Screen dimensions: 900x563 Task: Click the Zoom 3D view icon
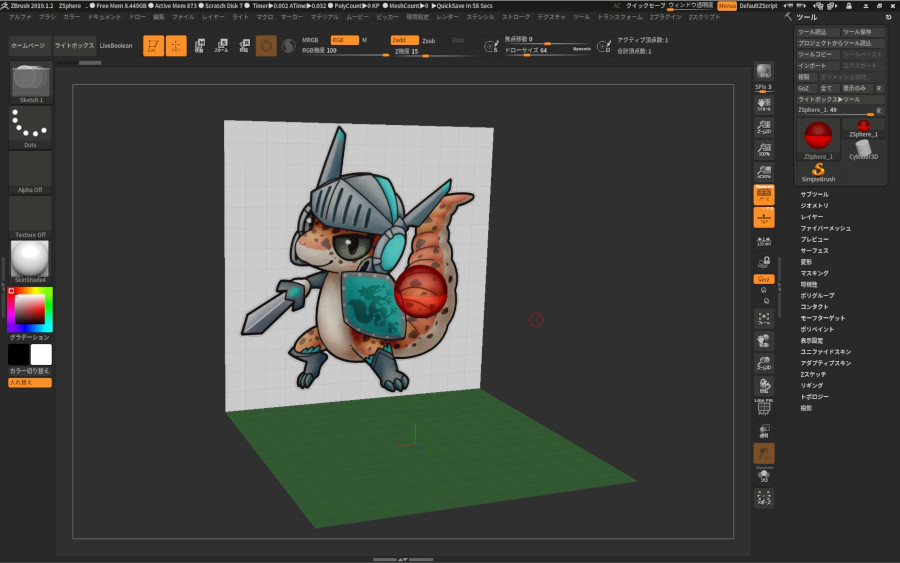[x=764, y=363]
